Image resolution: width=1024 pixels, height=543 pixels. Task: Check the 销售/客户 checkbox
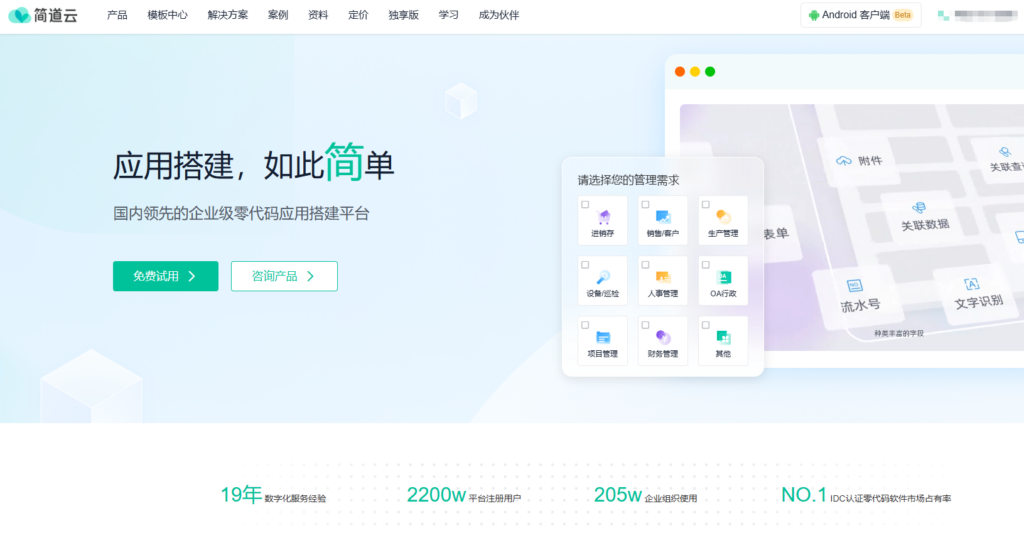coord(645,205)
